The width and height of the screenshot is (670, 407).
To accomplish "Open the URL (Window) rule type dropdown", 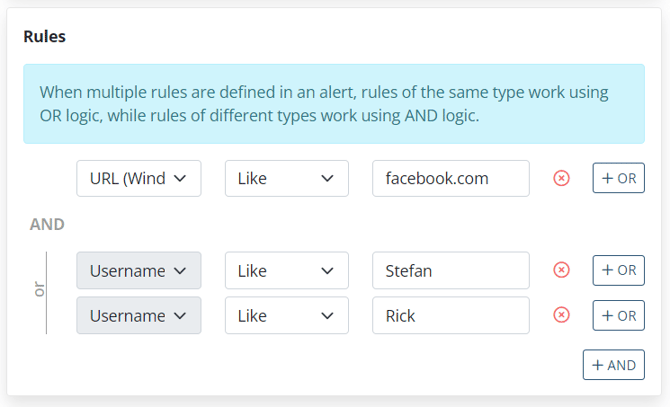I will 139,178.
